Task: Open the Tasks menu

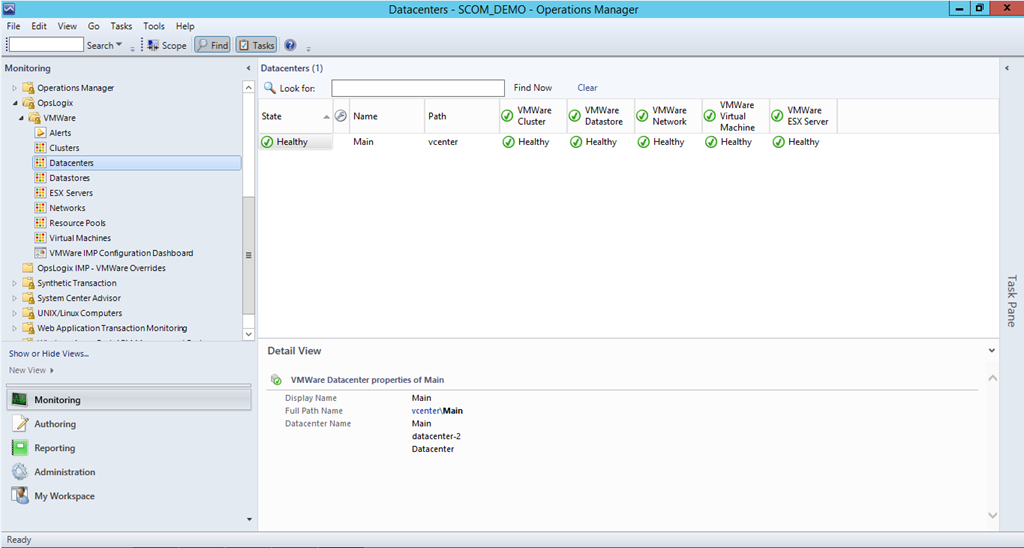Action: [121, 26]
